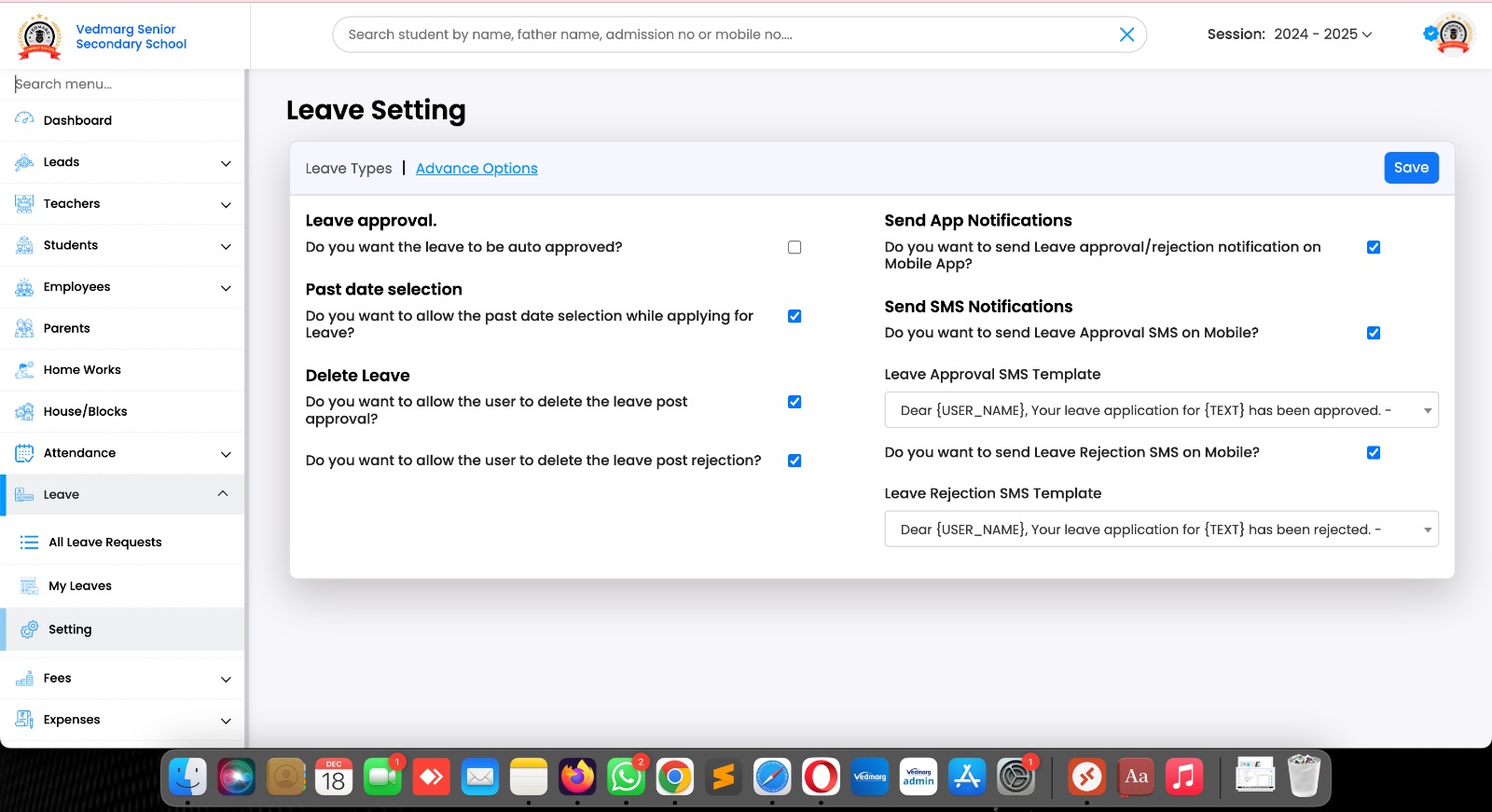1492x812 pixels.
Task: Open Music app from the dock
Action: point(1184,777)
